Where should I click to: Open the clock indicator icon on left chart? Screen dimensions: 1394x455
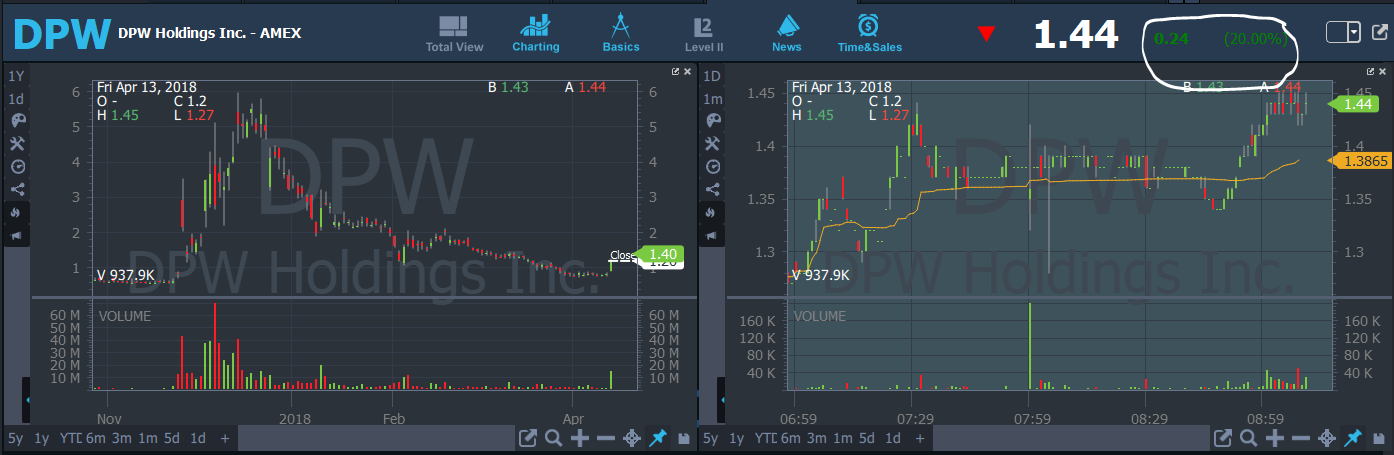[16, 167]
